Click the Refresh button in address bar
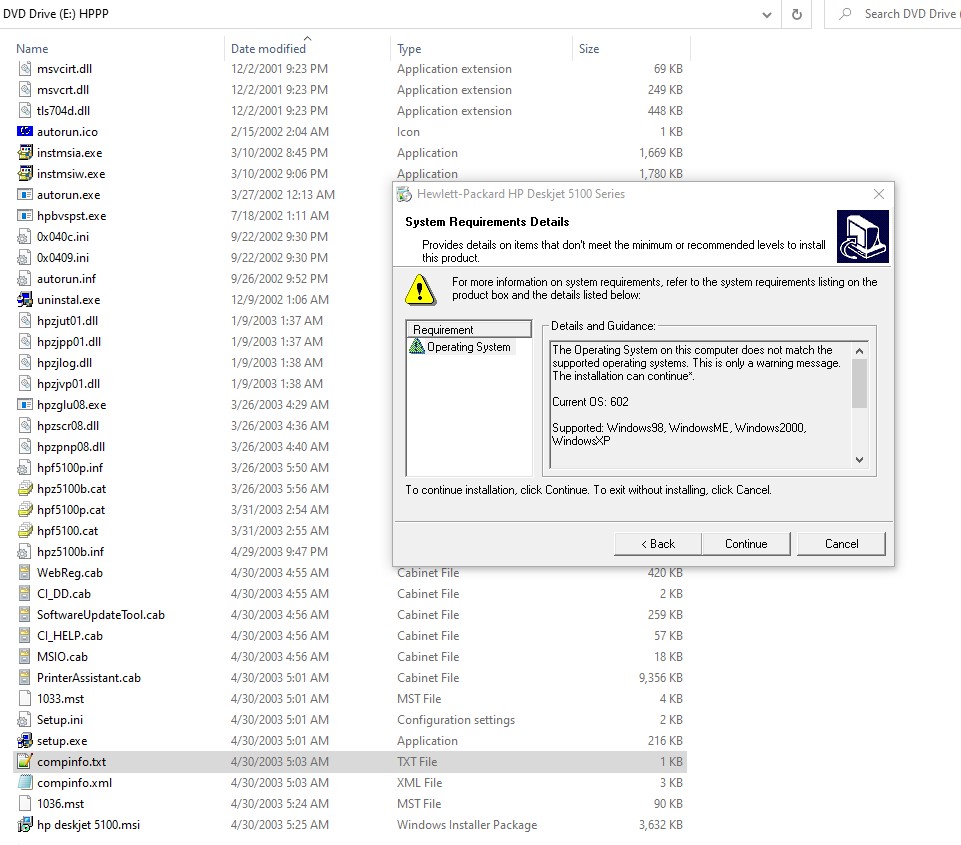Screen dimensions: 961x845 (797, 14)
